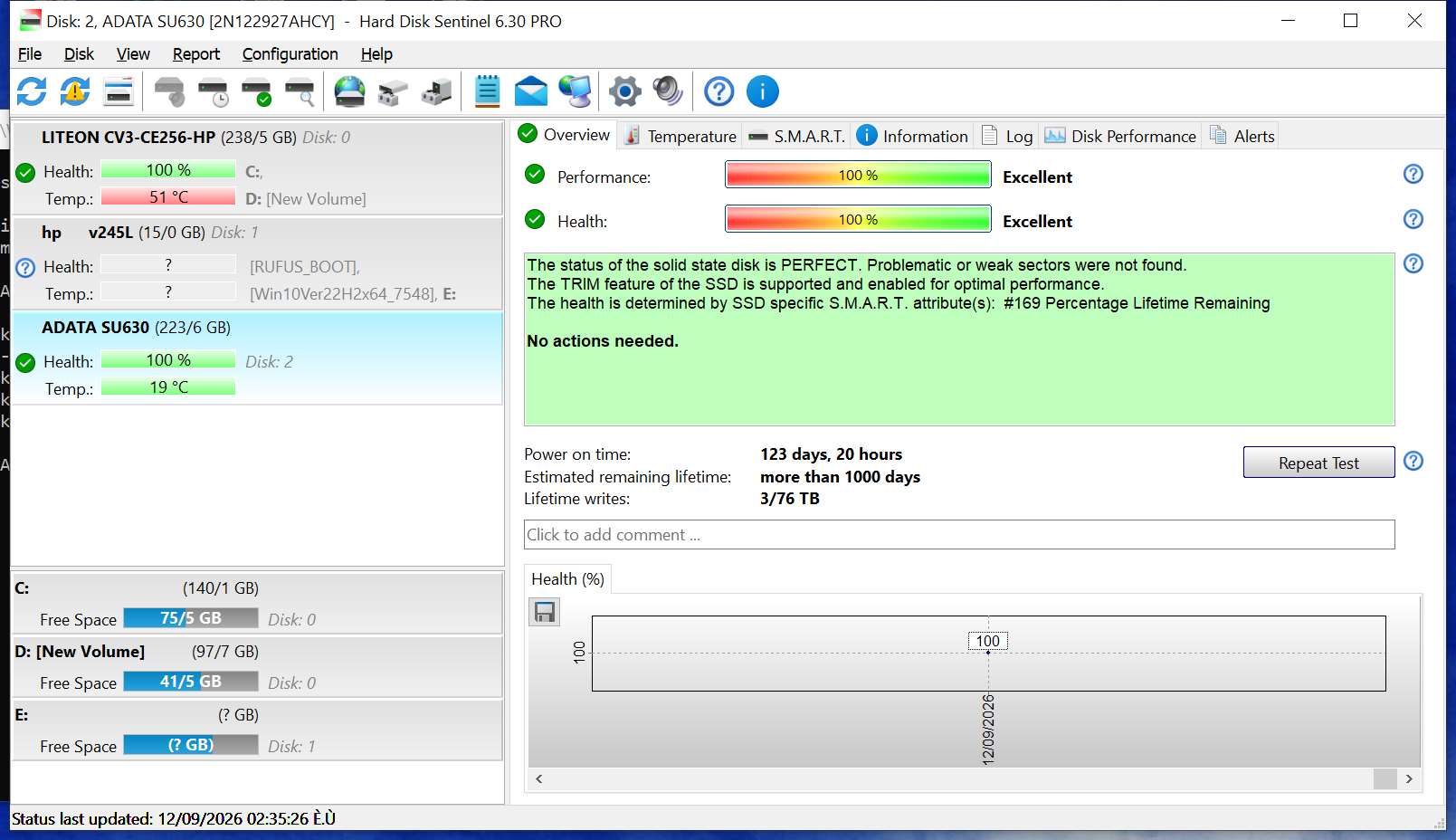Screen dimensions: 1456x840
Task: Click the D: [New Volume] partition heading
Action: [80, 652]
